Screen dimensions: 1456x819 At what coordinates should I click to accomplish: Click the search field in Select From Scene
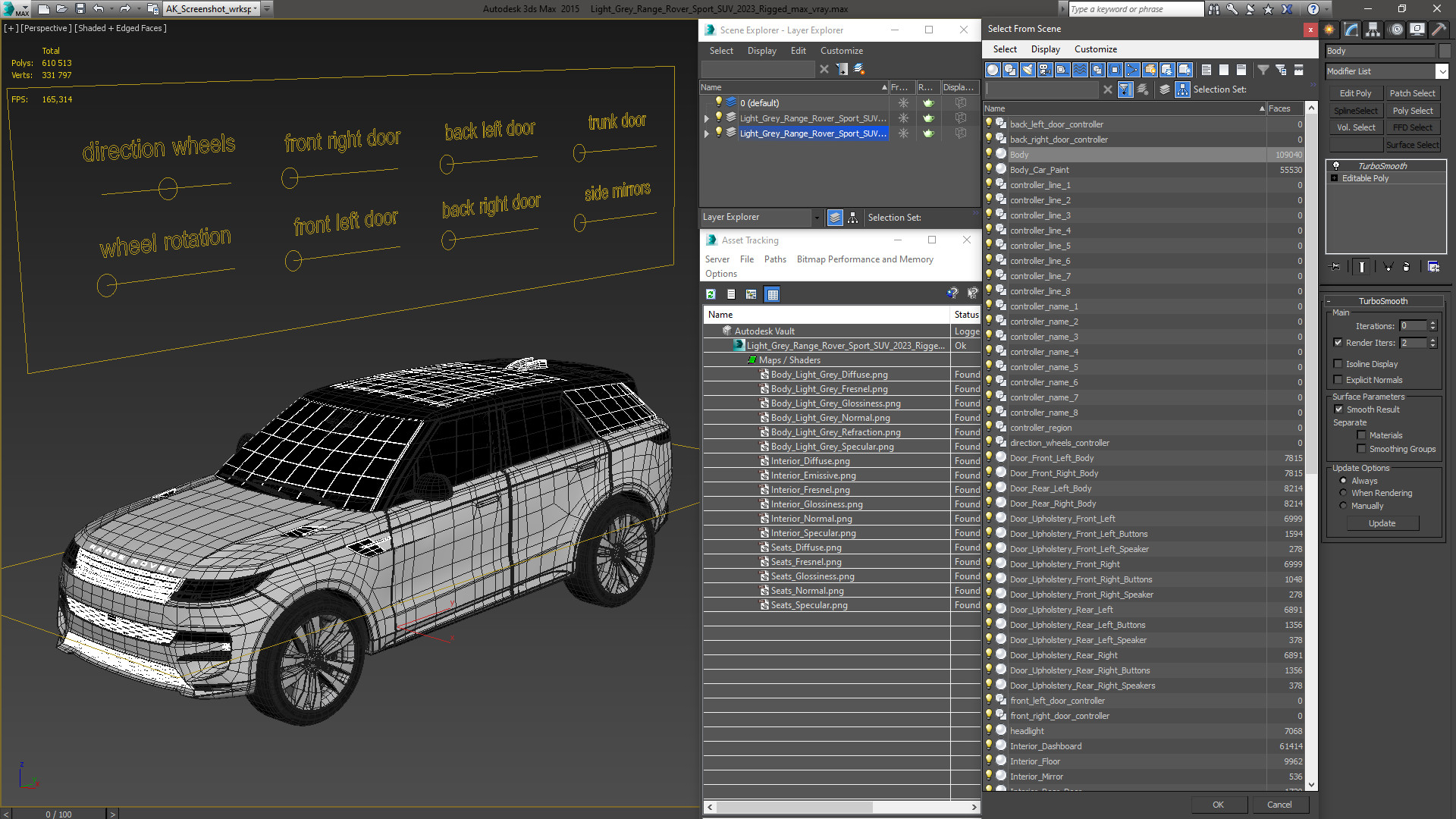tap(1042, 89)
